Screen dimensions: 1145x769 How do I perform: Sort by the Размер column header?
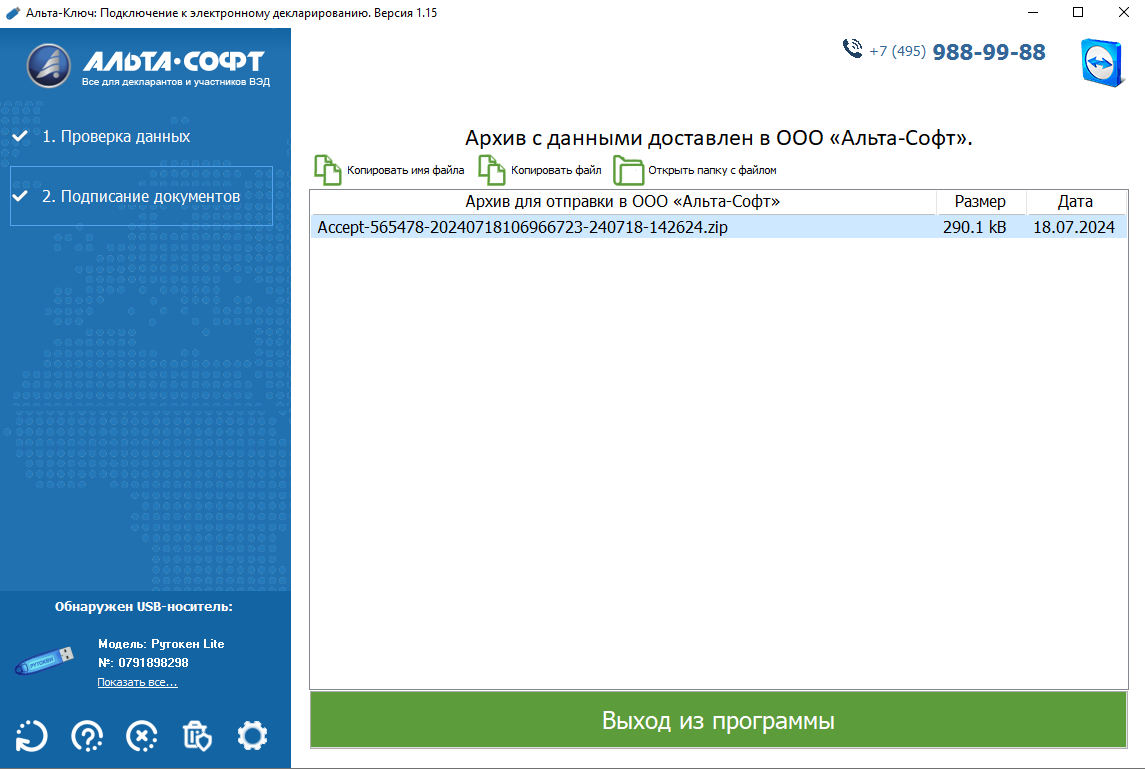click(x=980, y=202)
